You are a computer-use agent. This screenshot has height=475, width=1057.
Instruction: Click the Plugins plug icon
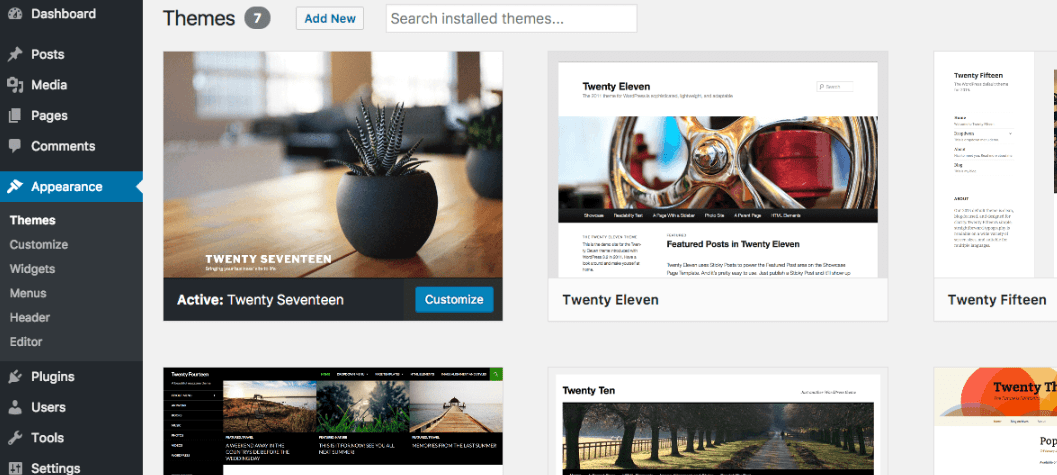click(x=15, y=377)
